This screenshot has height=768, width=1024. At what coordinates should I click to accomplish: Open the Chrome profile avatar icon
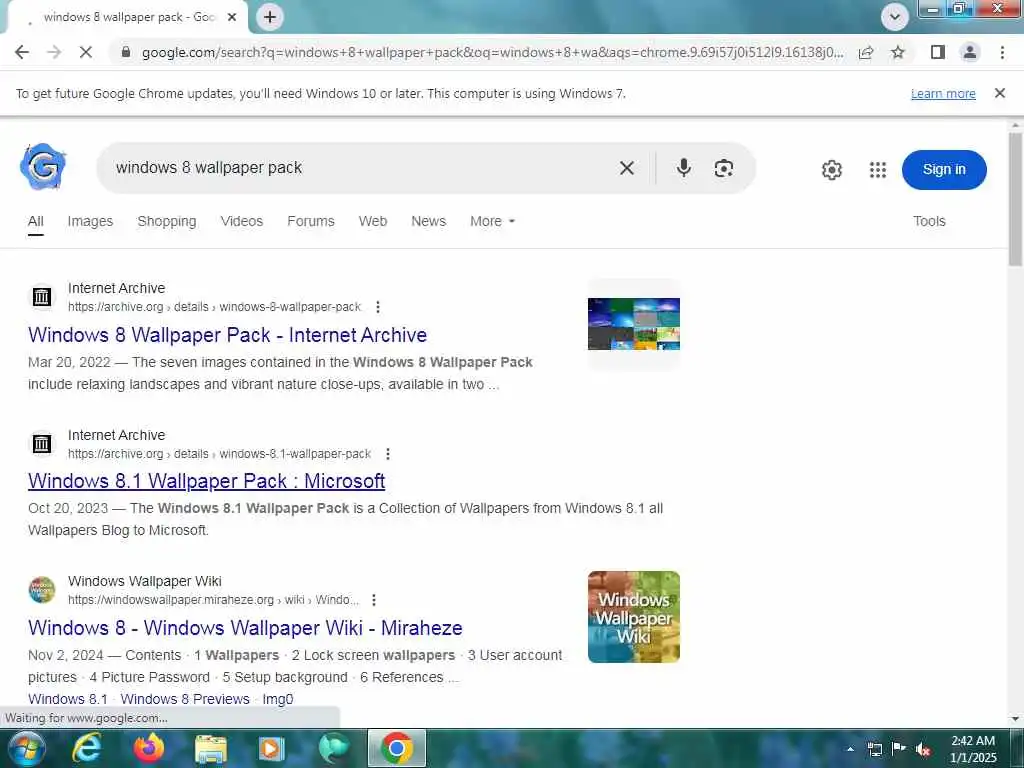(970, 52)
